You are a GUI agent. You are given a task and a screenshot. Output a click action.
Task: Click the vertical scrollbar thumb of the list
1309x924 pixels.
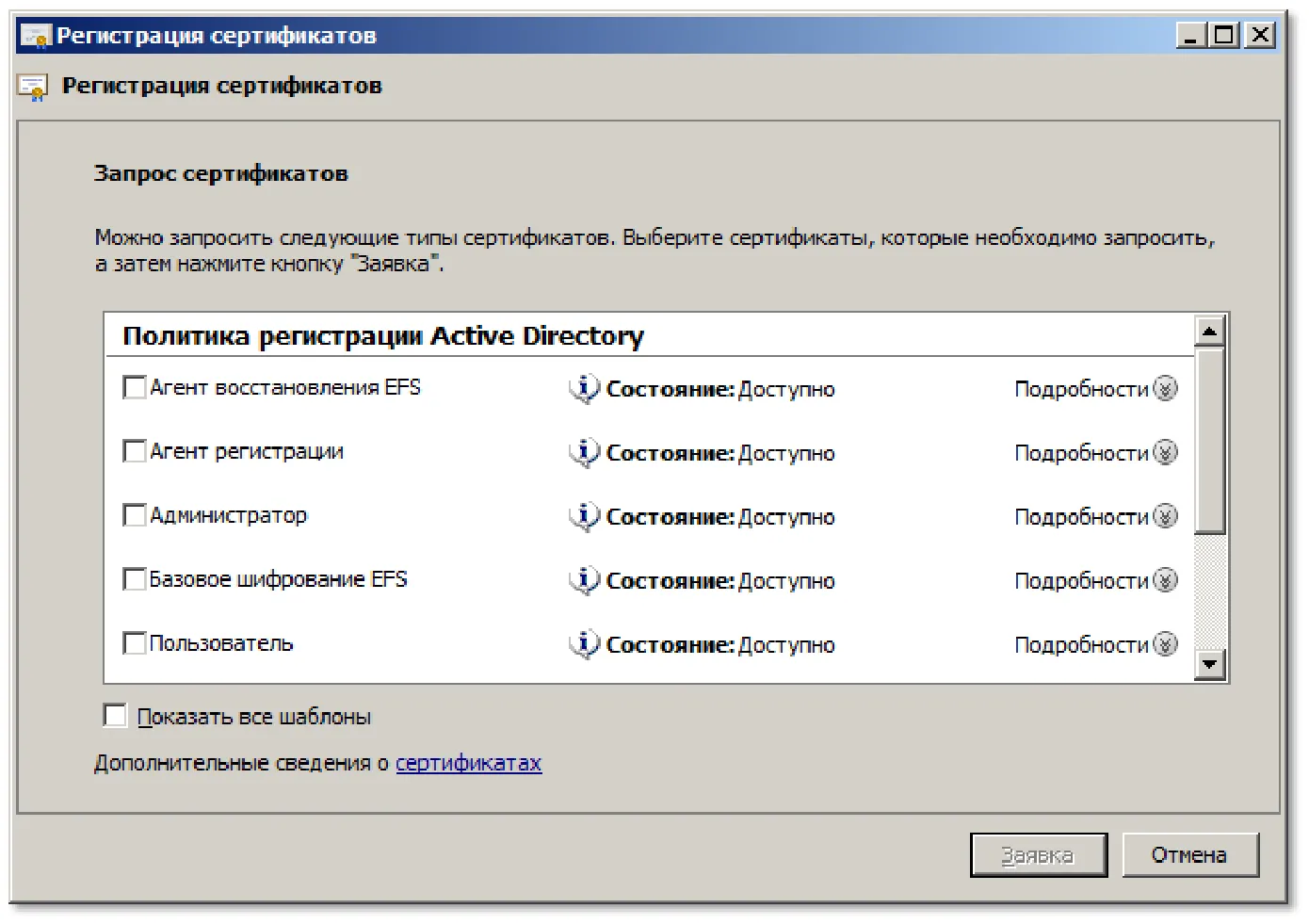(x=1209, y=440)
